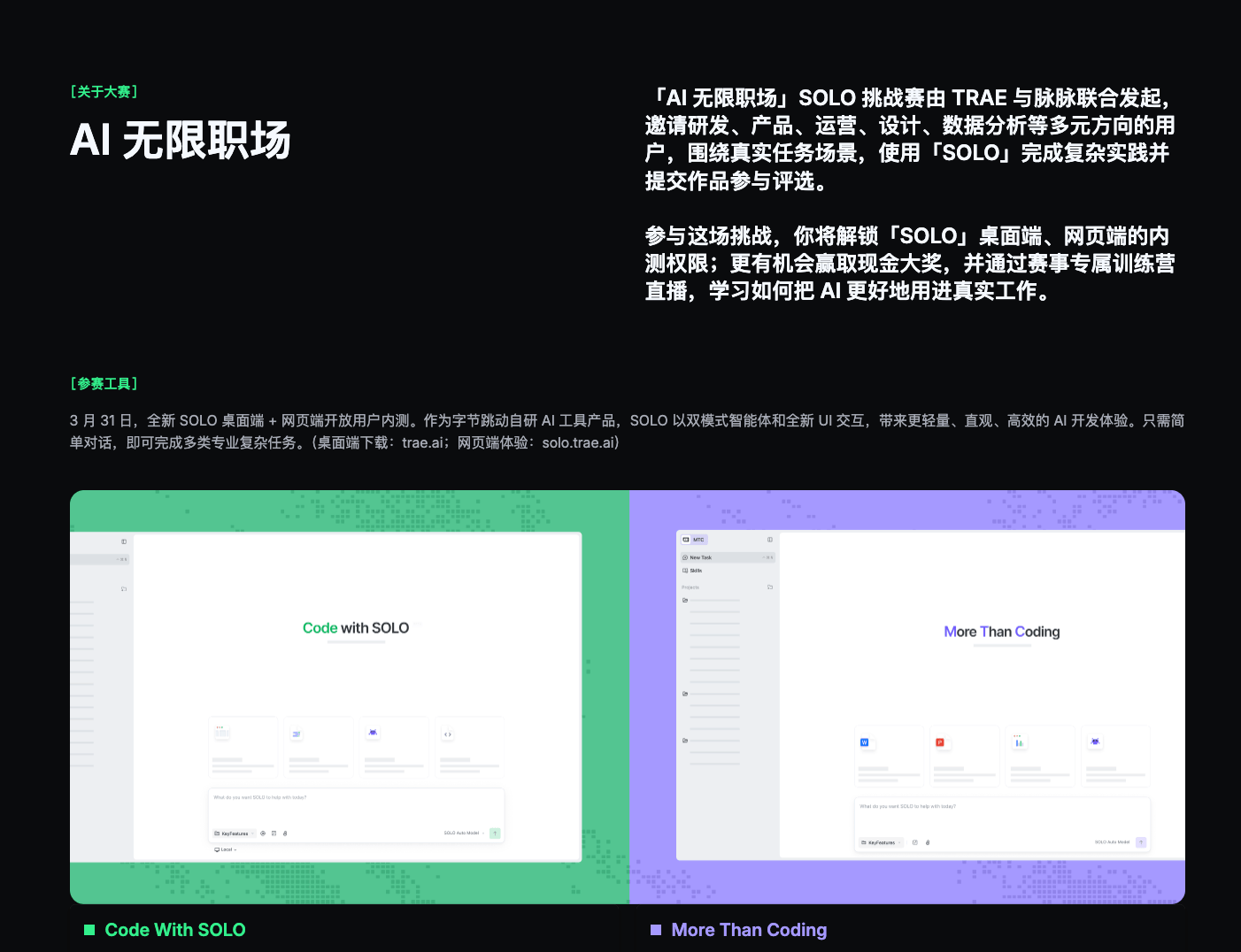This screenshot has height=952, width=1241.
Task: Open the document icon card under Code with SOLO
Action: 320,748
